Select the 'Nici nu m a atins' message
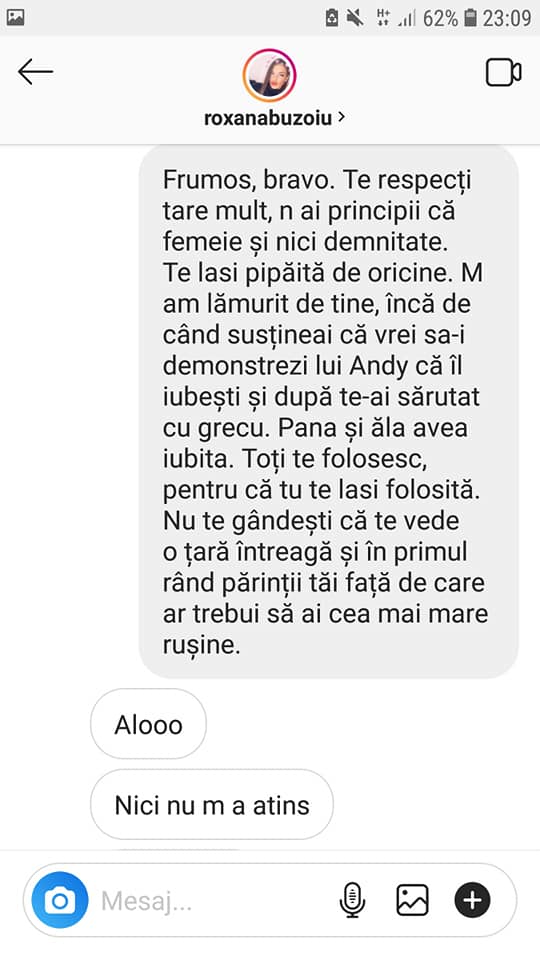 [x=212, y=805]
